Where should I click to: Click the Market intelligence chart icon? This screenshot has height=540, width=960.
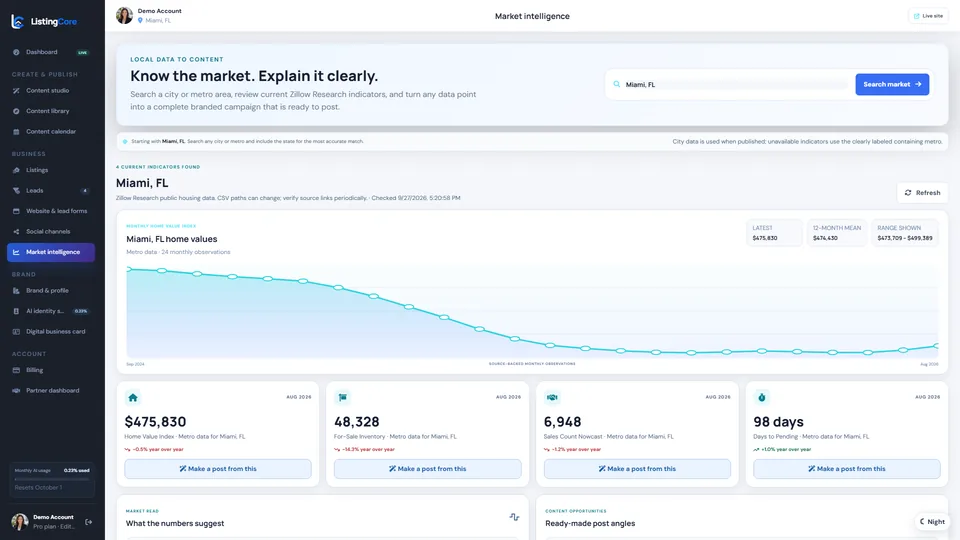point(16,252)
